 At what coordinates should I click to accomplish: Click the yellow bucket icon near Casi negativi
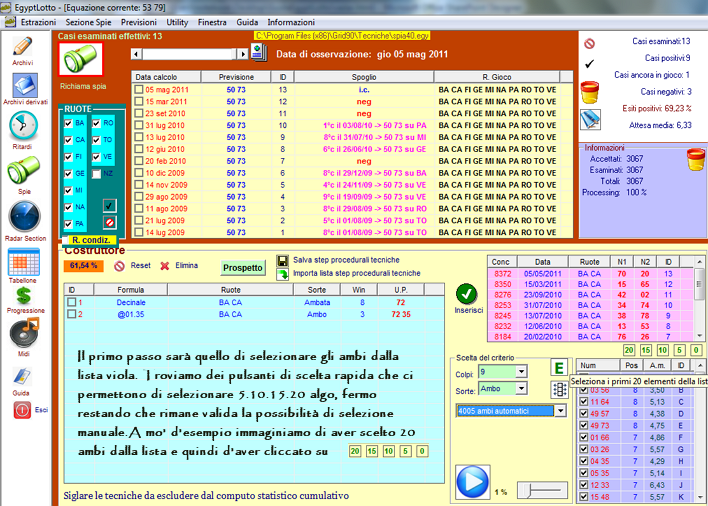click(x=590, y=92)
